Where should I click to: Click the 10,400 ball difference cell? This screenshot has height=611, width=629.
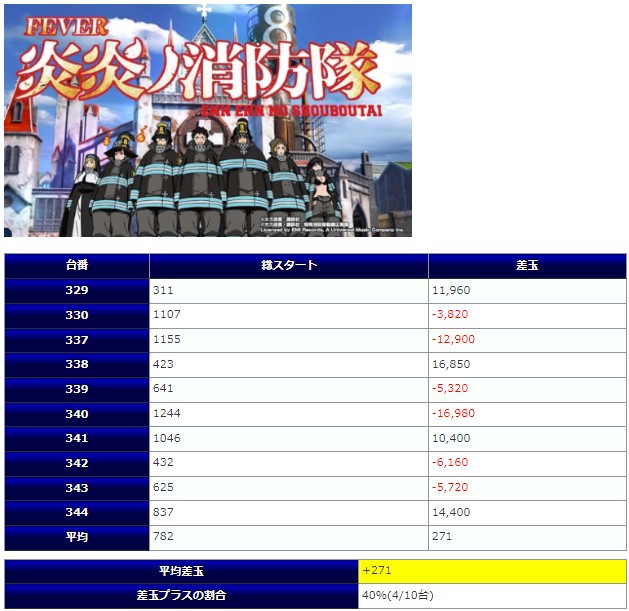pyautogui.click(x=527, y=438)
